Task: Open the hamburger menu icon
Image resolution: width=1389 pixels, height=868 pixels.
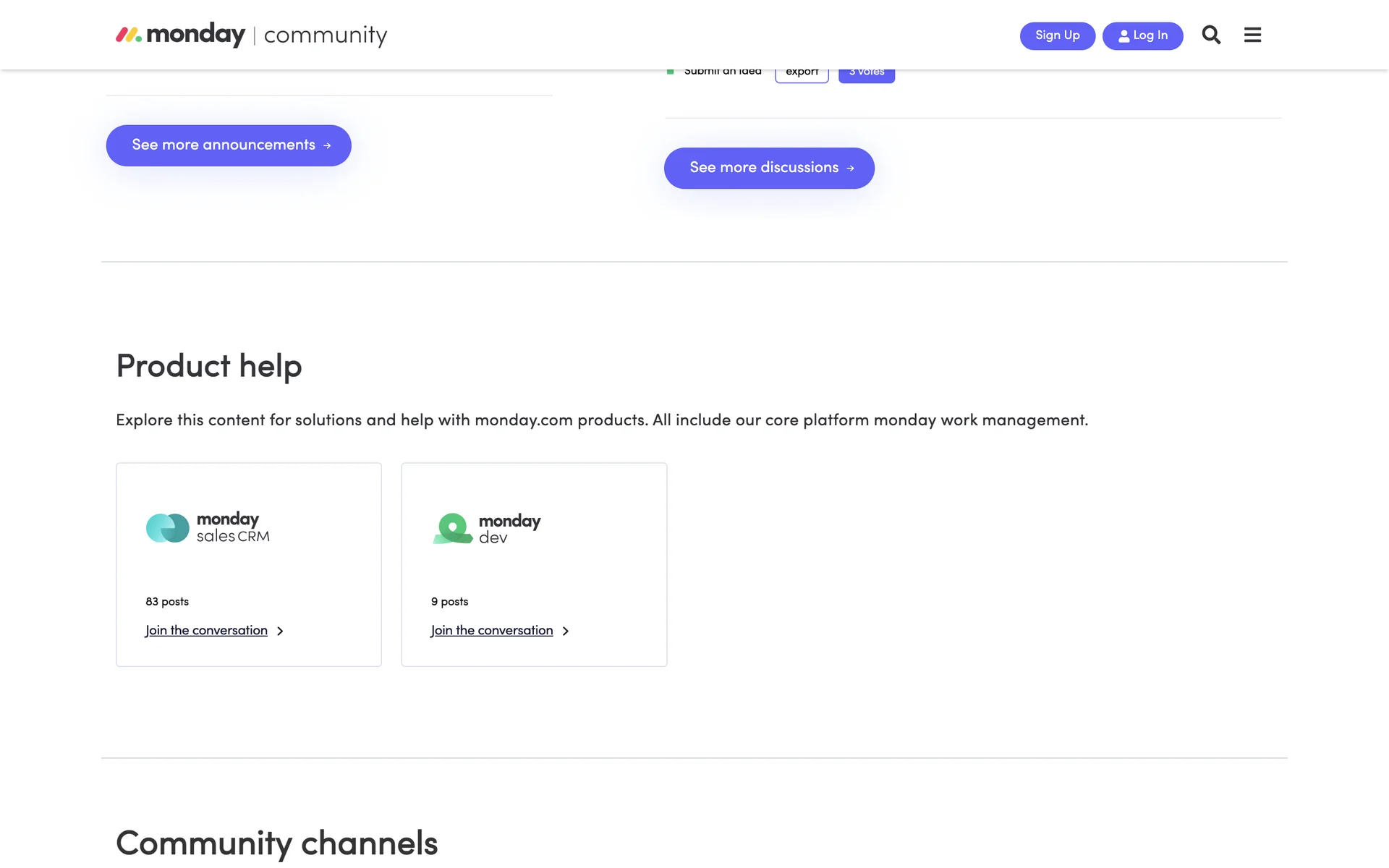Action: coord(1252,35)
